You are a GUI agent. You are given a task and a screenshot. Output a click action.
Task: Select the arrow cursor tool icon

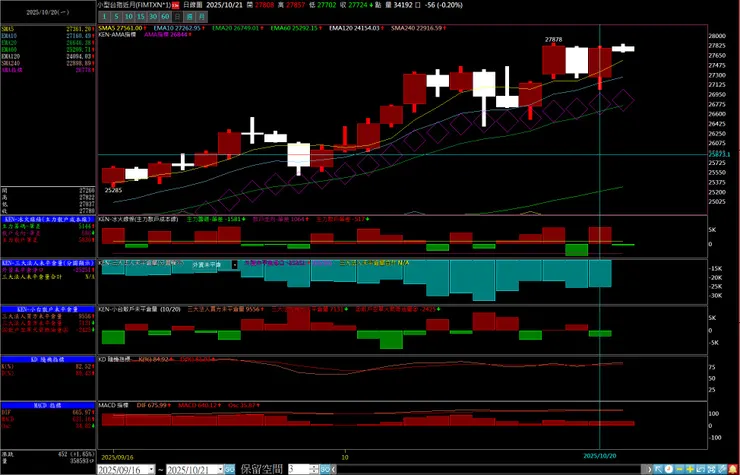coord(658,469)
